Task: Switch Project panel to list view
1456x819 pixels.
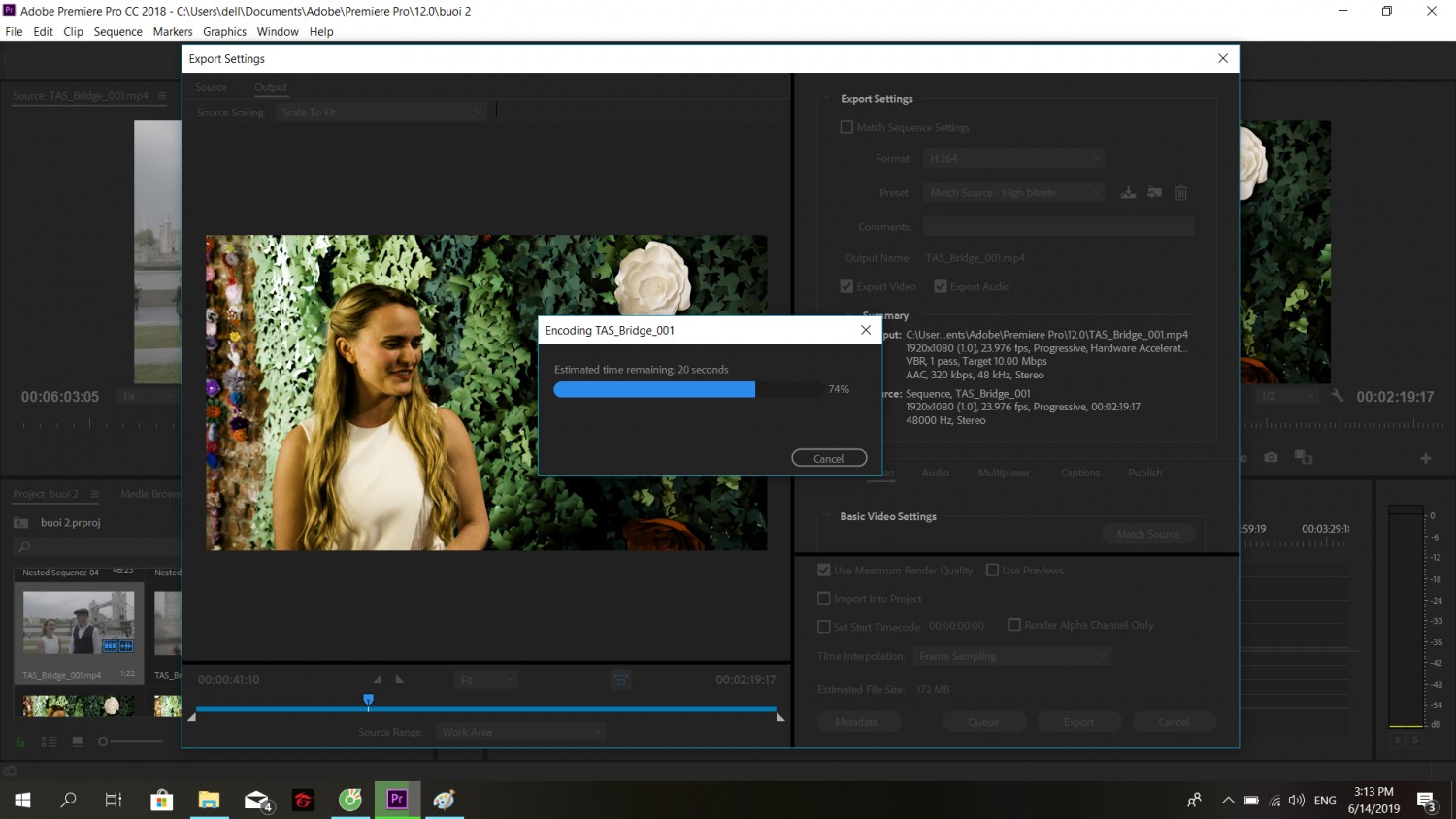Action: click(50, 742)
